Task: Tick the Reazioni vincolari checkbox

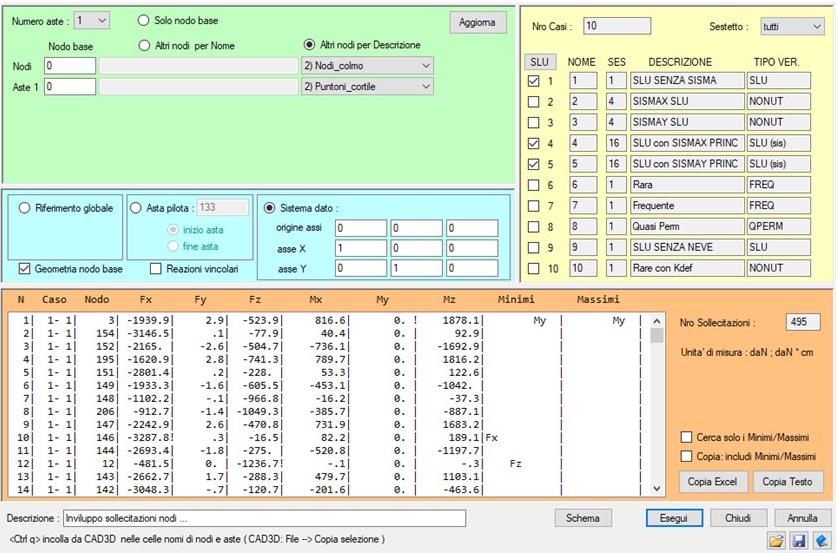Action: pos(156,269)
